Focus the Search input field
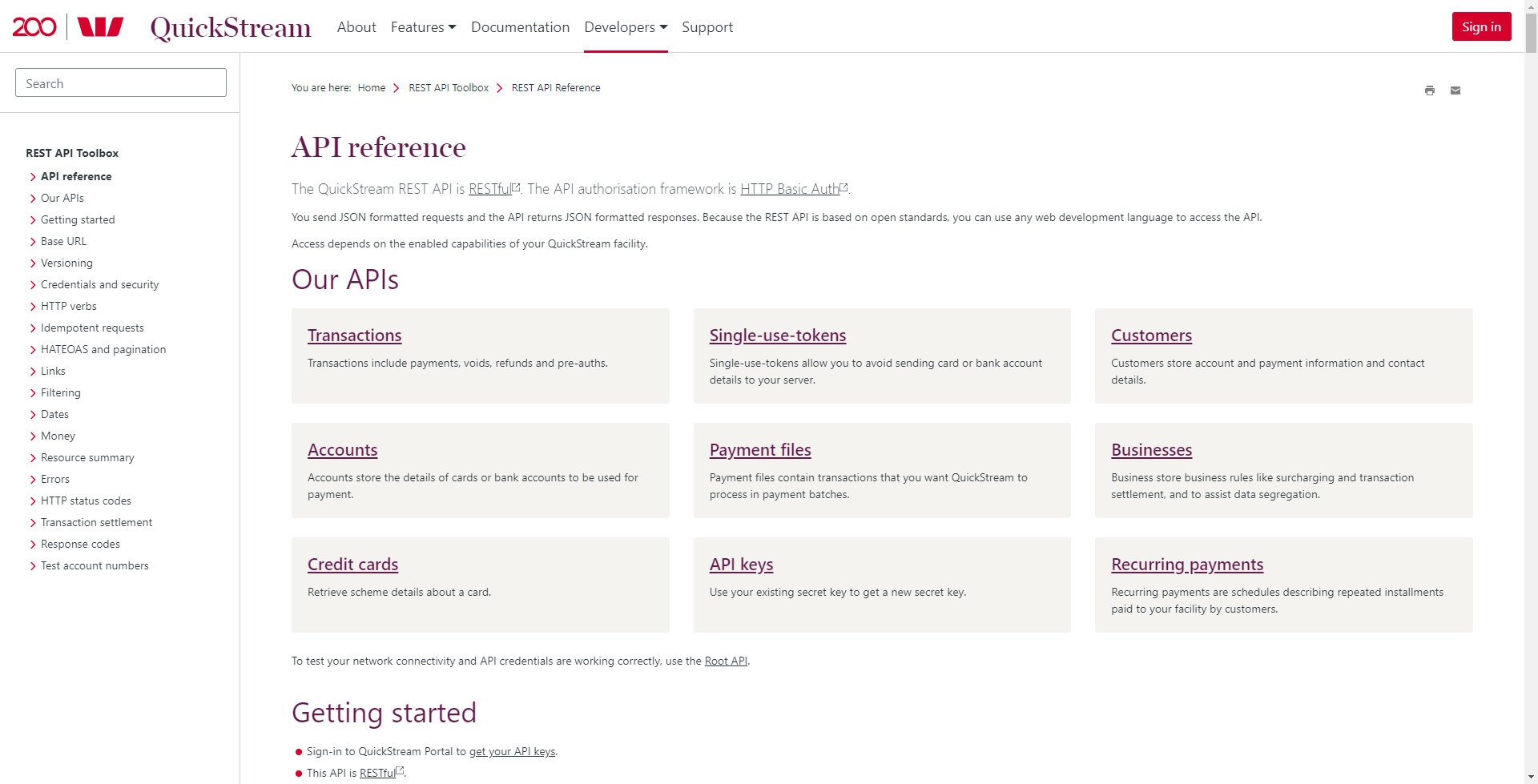The image size is (1538, 784). click(x=121, y=82)
